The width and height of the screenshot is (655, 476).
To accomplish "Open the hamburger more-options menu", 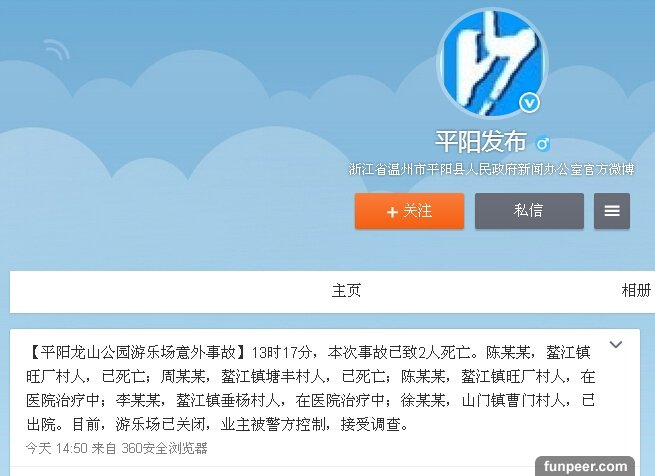I will pyautogui.click(x=612, y=211).
